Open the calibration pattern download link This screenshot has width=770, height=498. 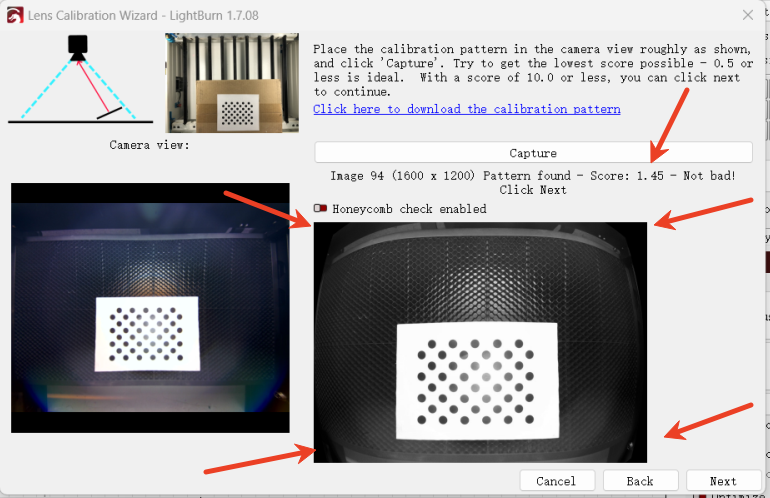click(466, 109)
